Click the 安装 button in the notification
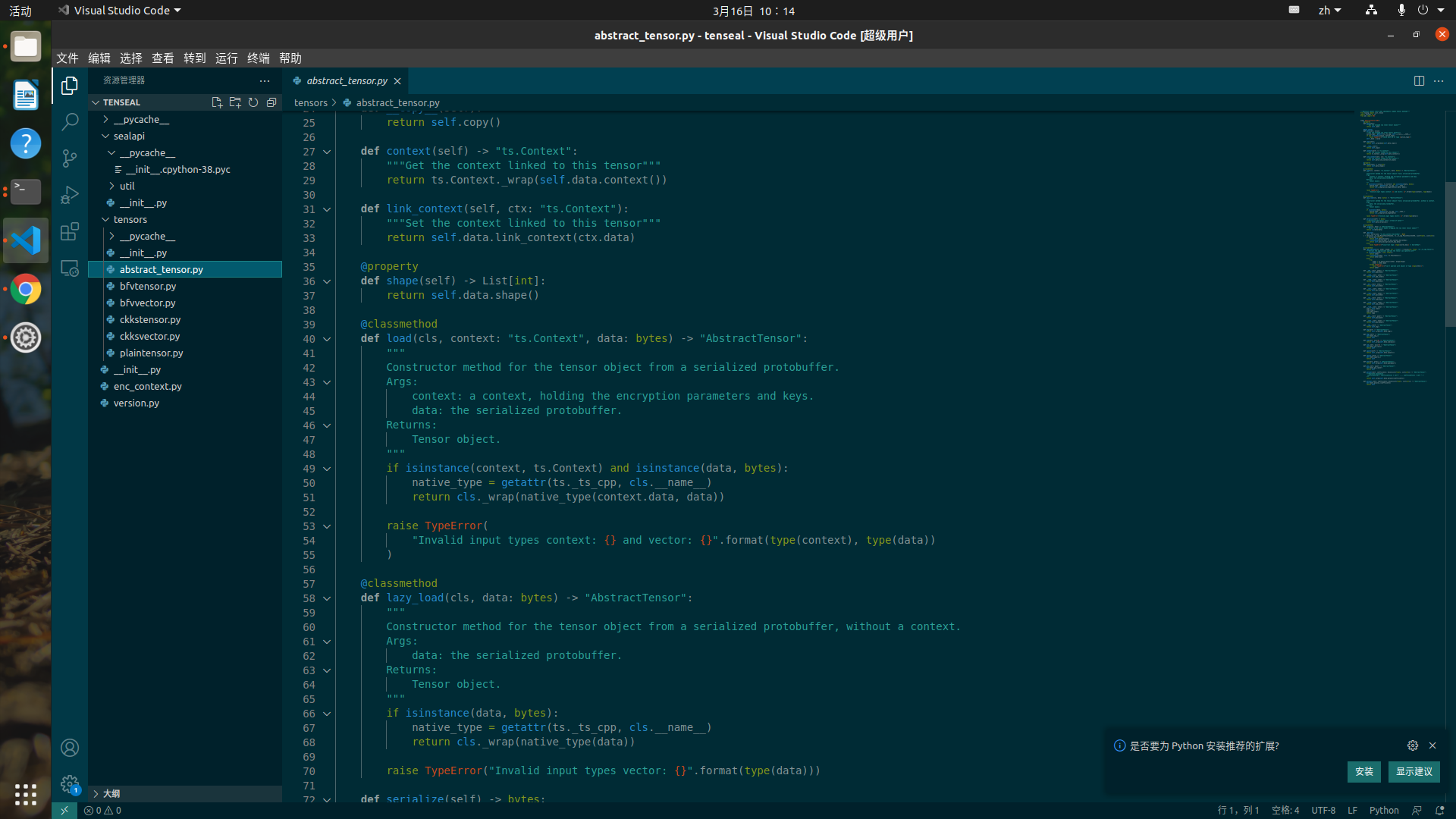Image resolution: width=1456 pixels, height=819 pixels. point(1363,771)
